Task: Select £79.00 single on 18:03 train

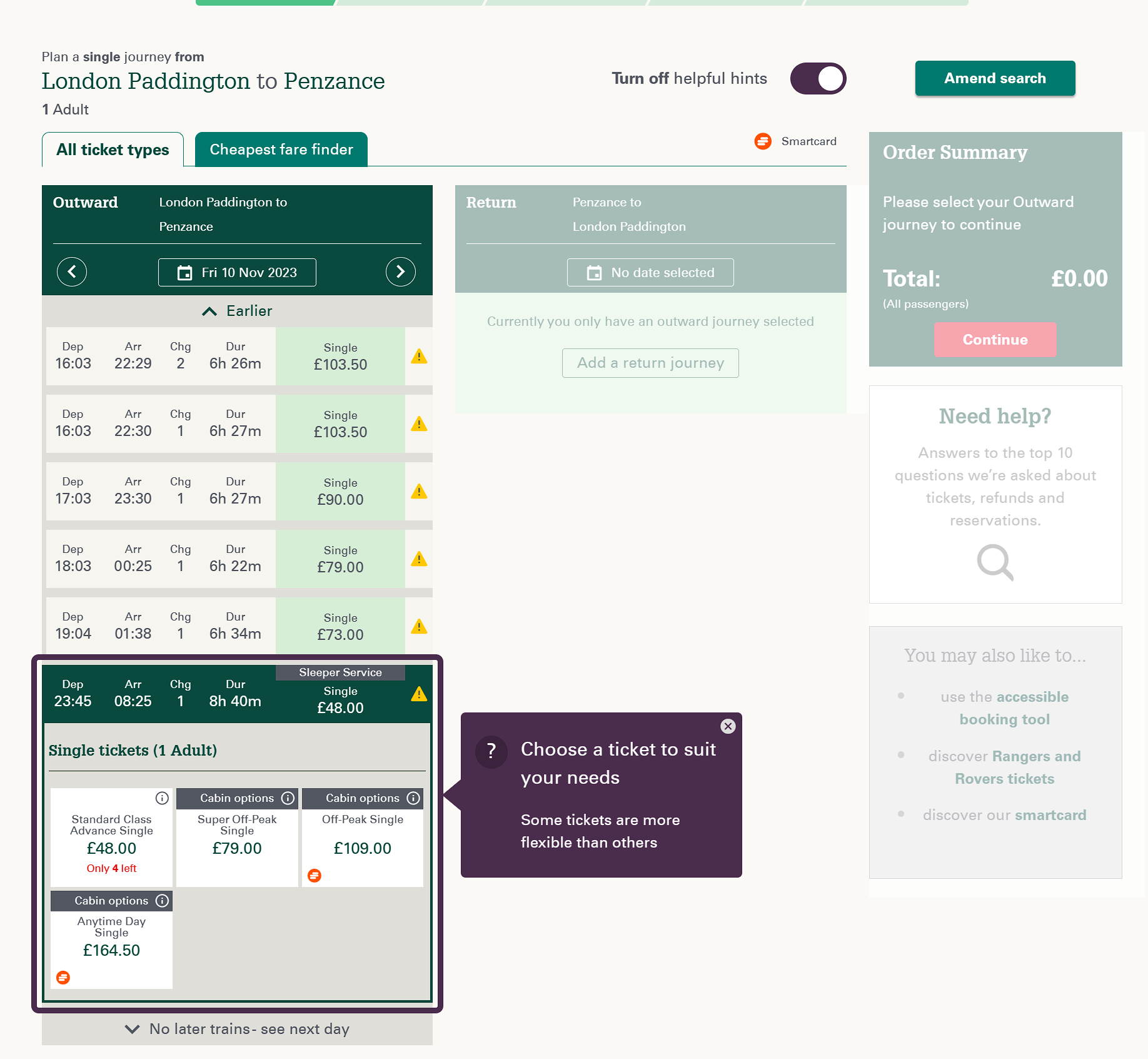Action: tap(340, 559)
